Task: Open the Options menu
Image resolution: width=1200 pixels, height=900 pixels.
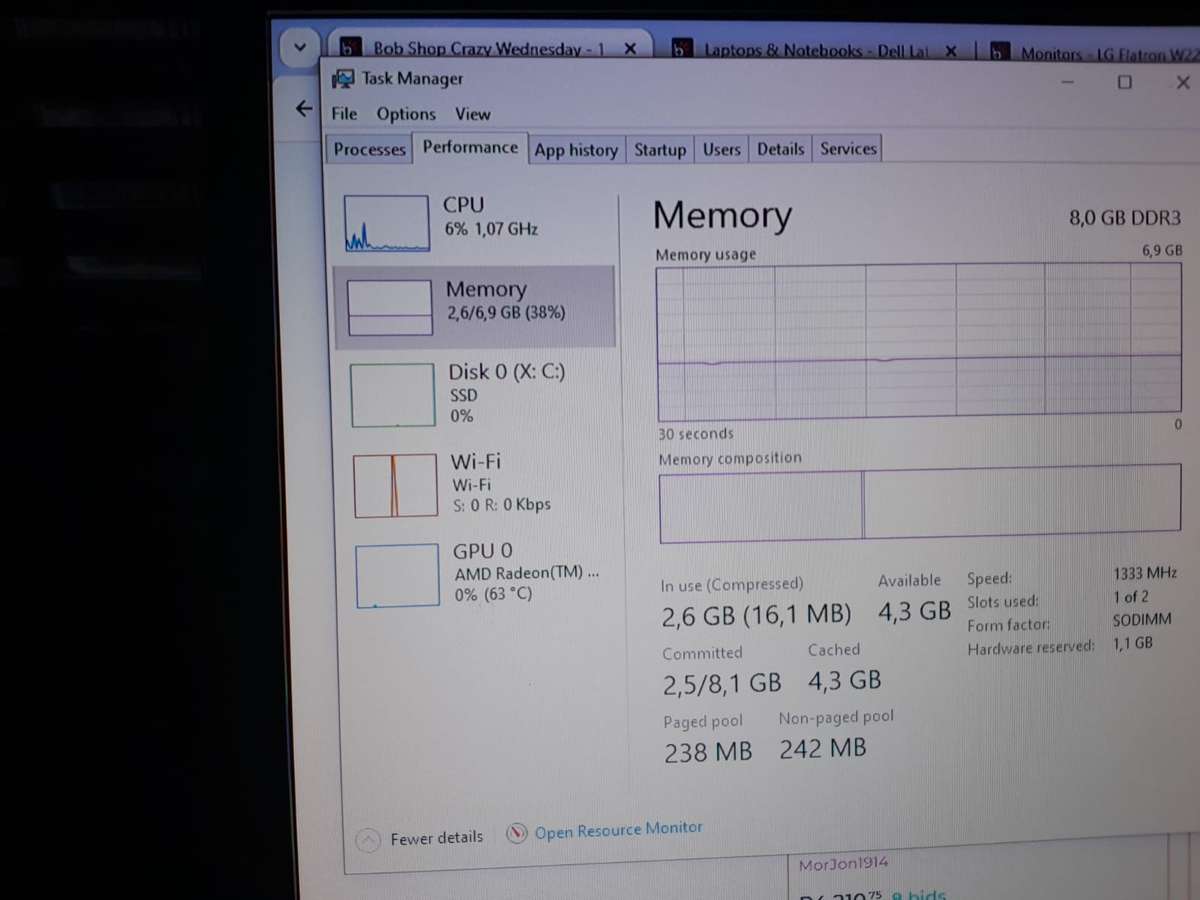Action: click(x=405, y=114)
